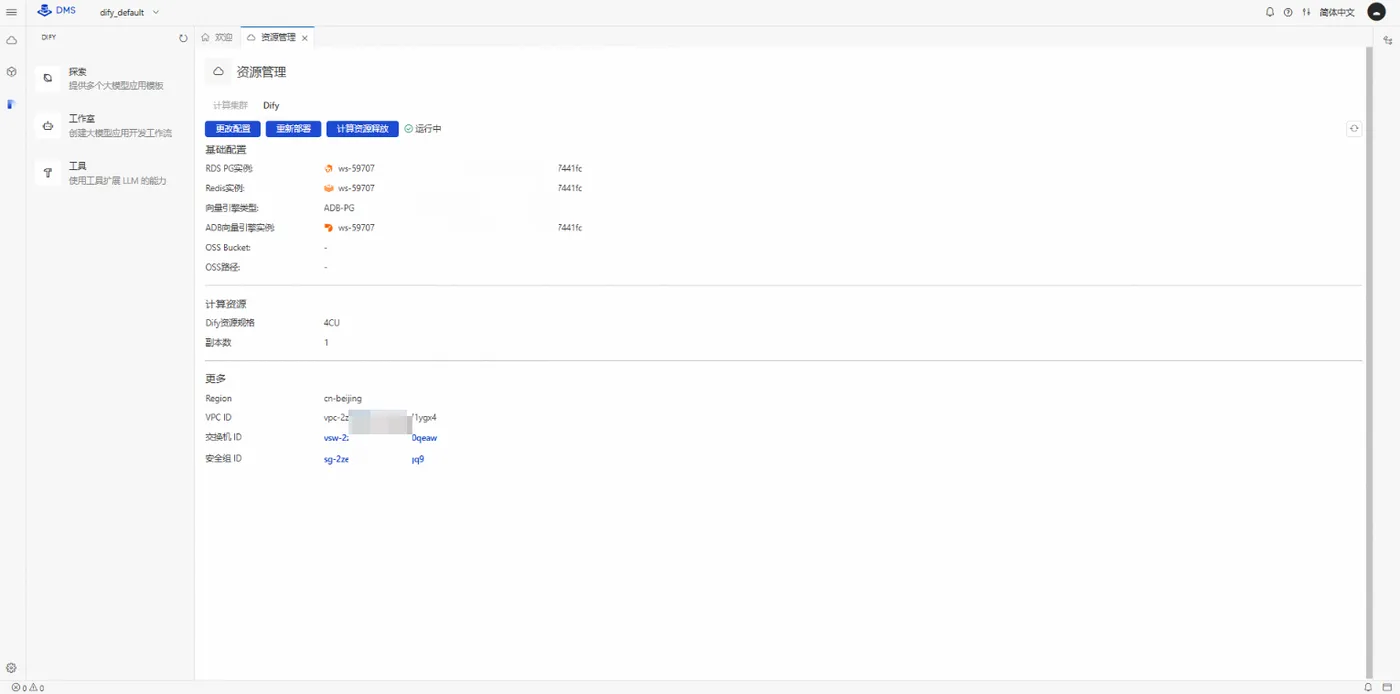The image size is (1400, 694).
Task: Select the 4CU Dify资源规格 value
Action: click(x=332, y=323)
